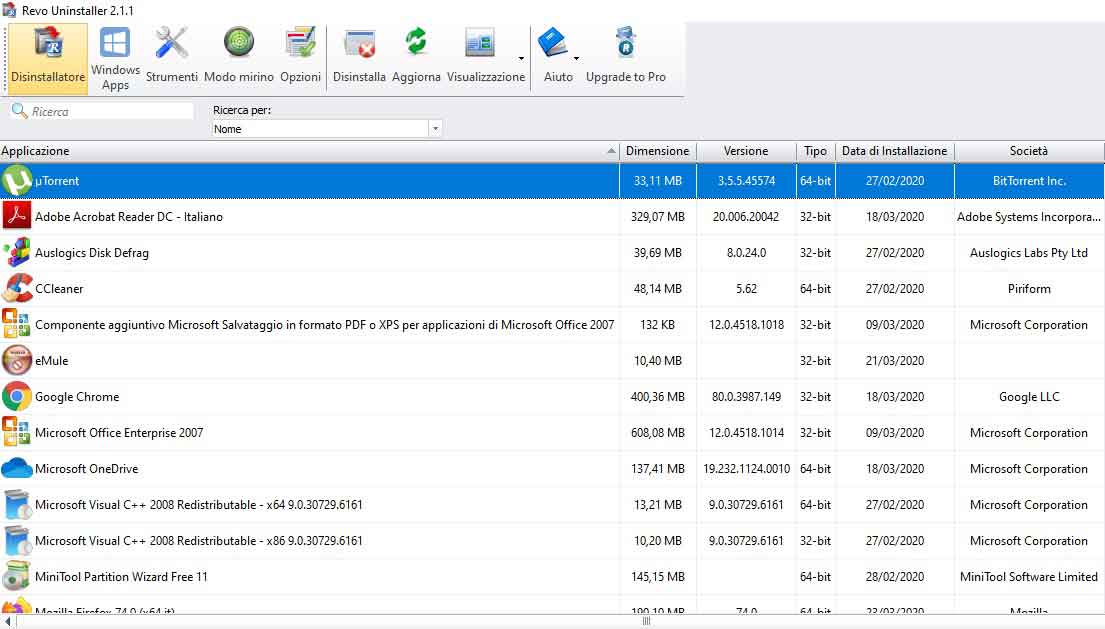Sort by the Applicazione column header
The height and width of the screenshot is (629, 1105).
[309, 151]
